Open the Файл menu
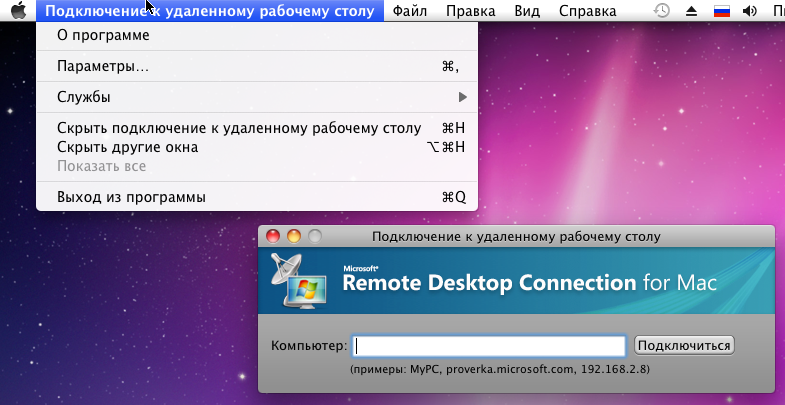This screenshot has width=785, height=405. point(410,11)
